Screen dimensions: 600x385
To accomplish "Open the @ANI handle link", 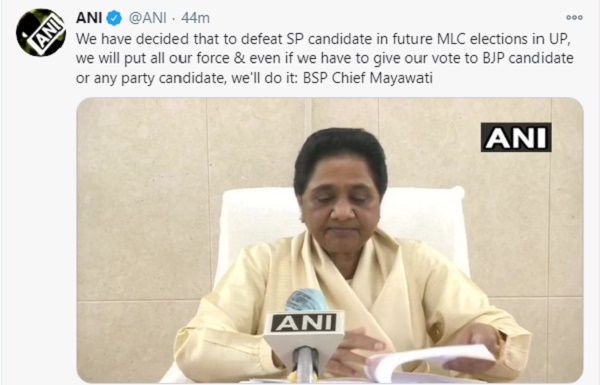I will [x=148, y=18].
